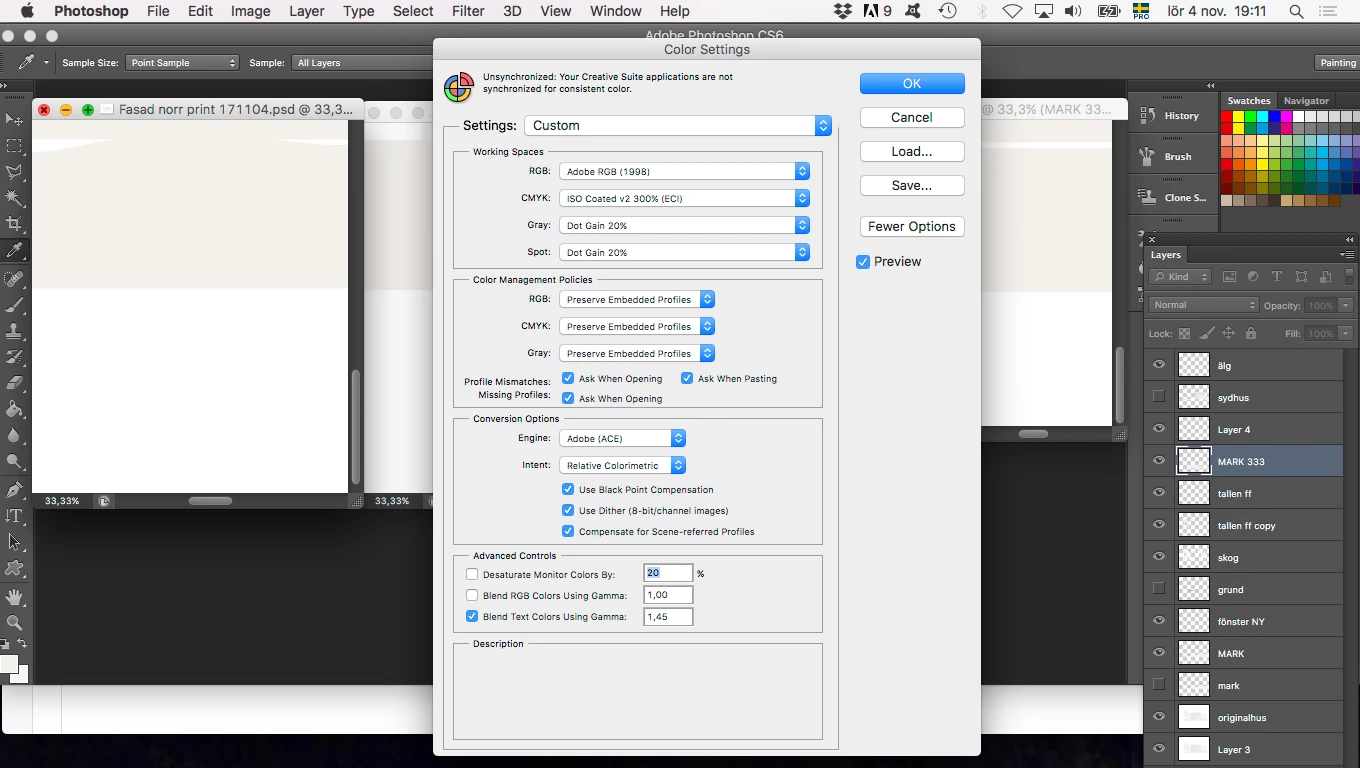Open the RGB color management policy dropdown
The width and height of the screenshot is (1360, 768).
tap(637, 299)
